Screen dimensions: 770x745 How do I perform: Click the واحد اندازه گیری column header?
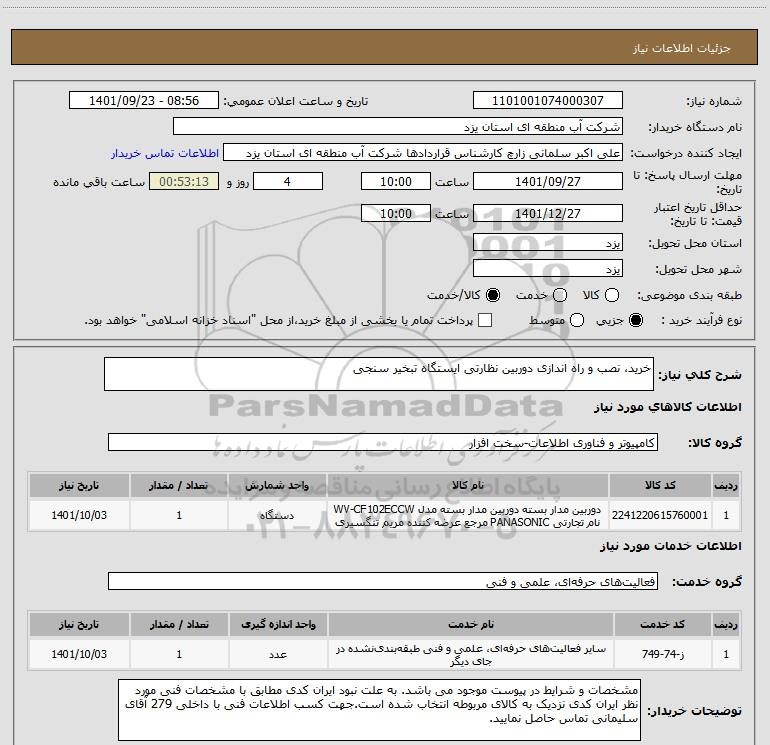(278, 625)
